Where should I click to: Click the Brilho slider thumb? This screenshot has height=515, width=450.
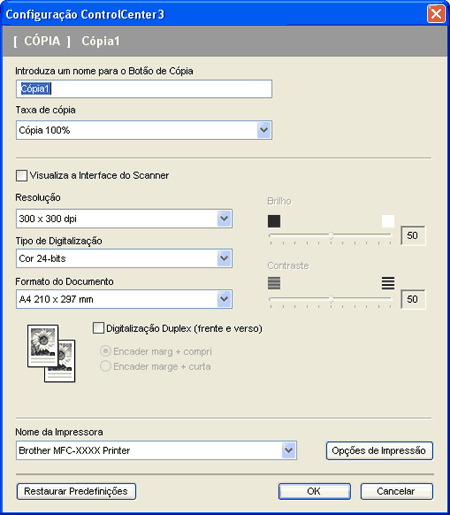(x=331, y=236)
